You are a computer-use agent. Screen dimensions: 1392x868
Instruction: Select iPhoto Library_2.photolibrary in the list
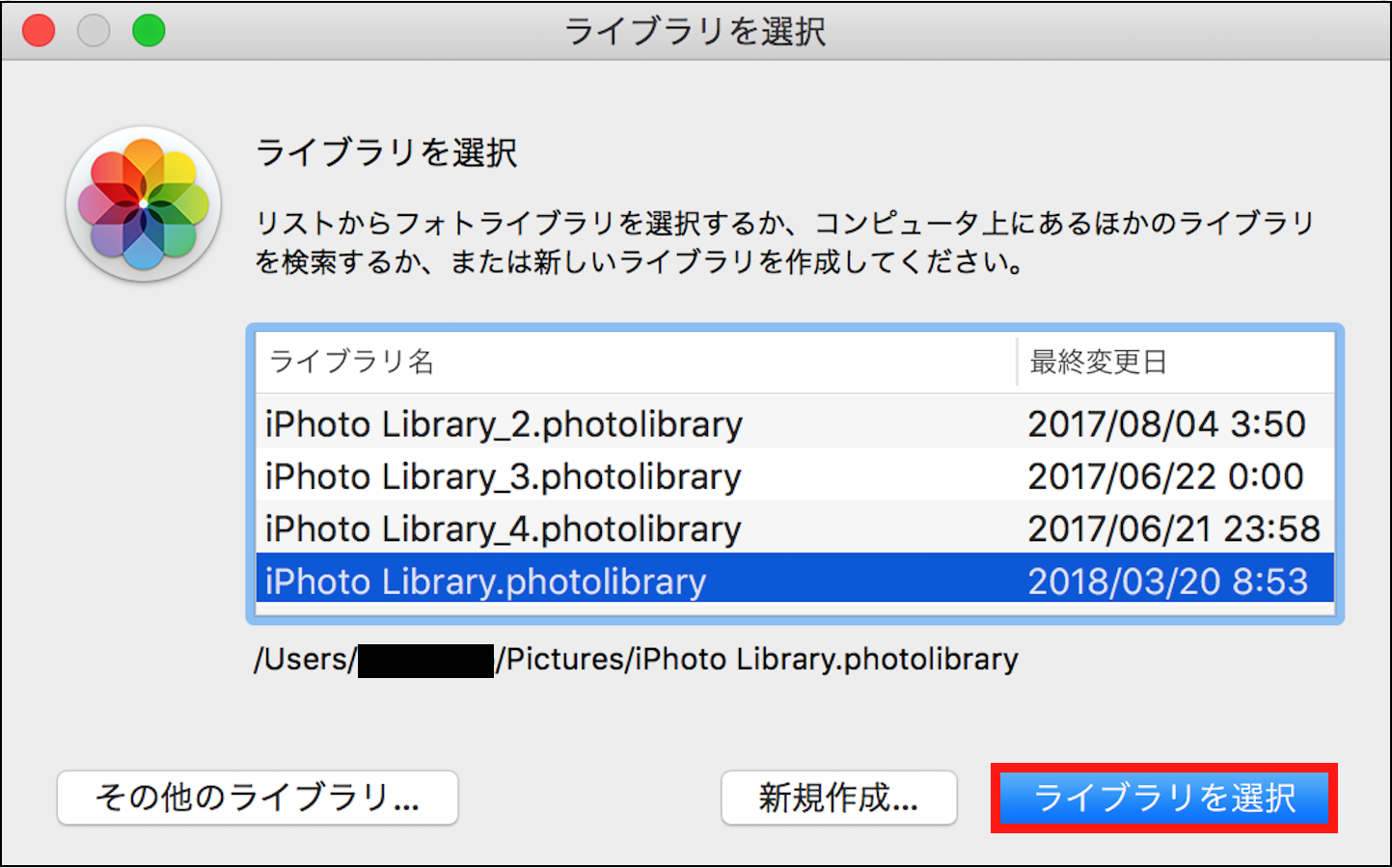click(x=504, y=424)
